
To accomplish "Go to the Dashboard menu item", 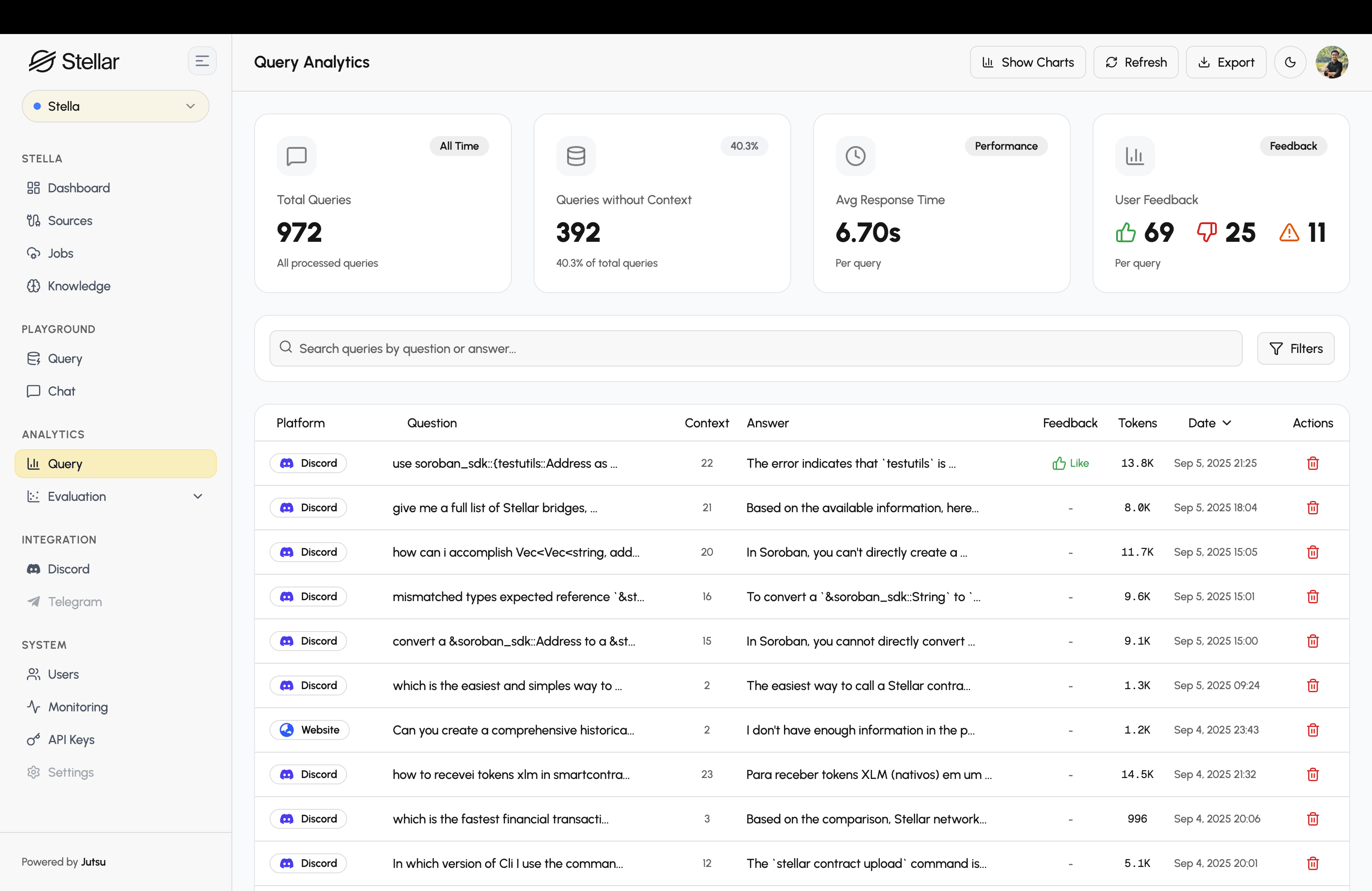I will (x=78, y=188).
